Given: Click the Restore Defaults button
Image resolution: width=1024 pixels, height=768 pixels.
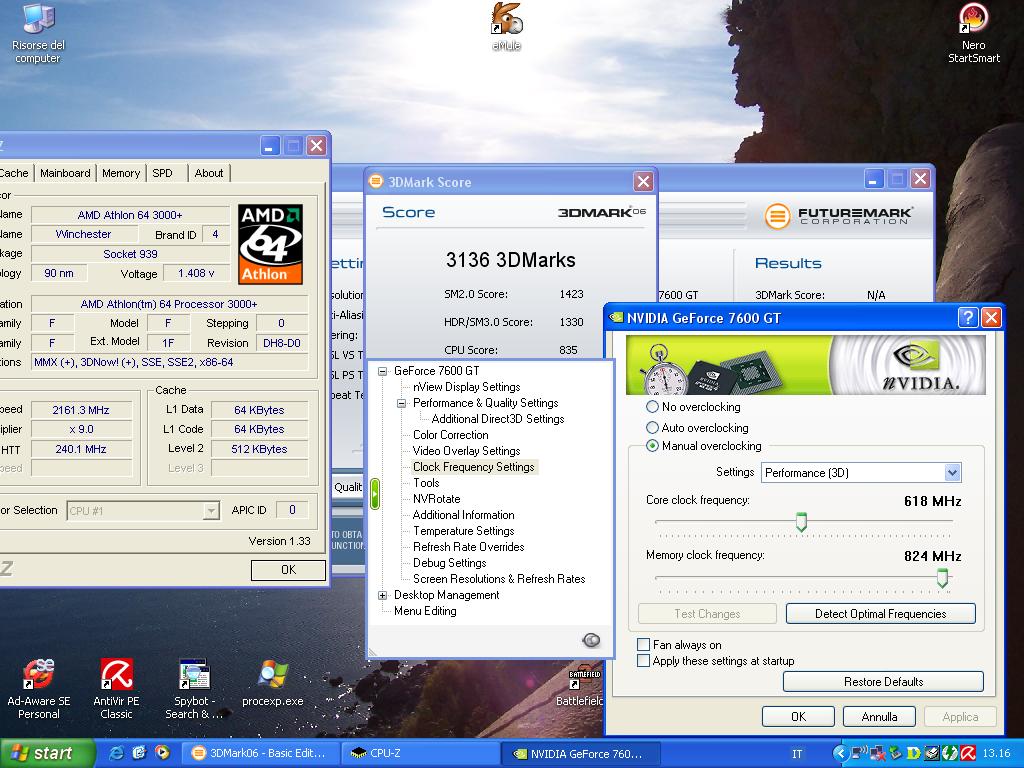Looking at the screenshot, I should (x=883, y=681).
